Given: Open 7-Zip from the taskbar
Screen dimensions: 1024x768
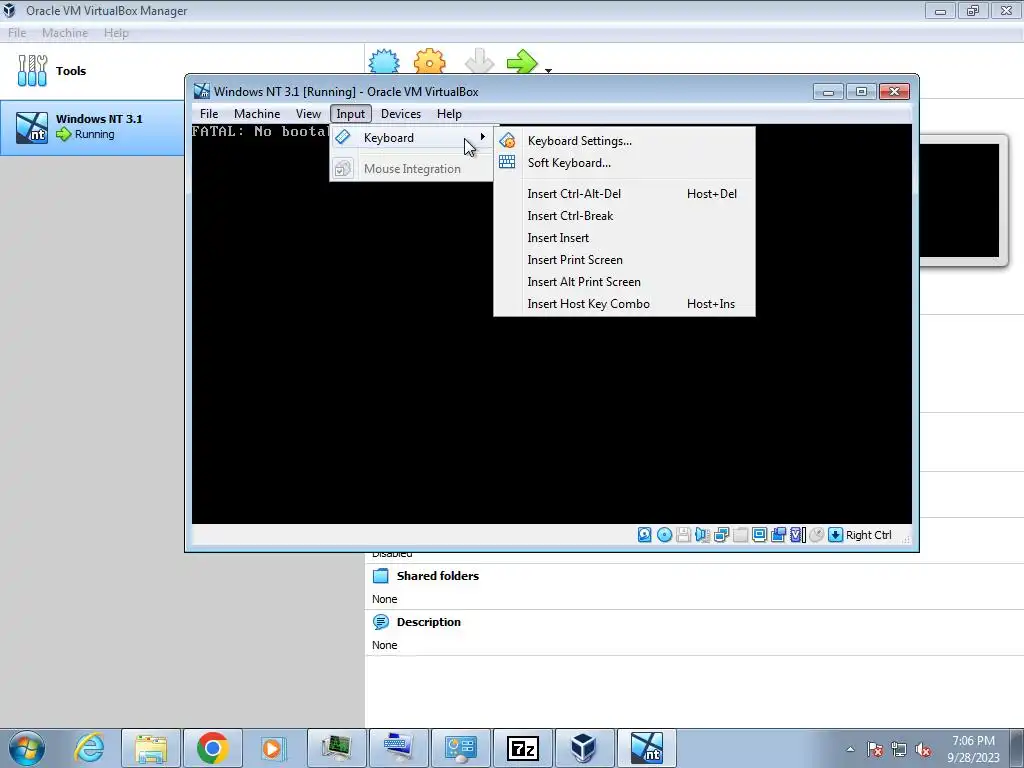Looking at the screenshot, I should [522, 748].
